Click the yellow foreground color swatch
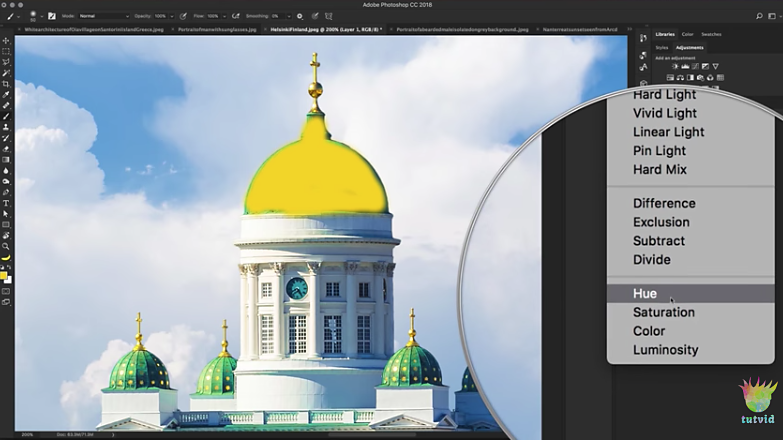 3,275
